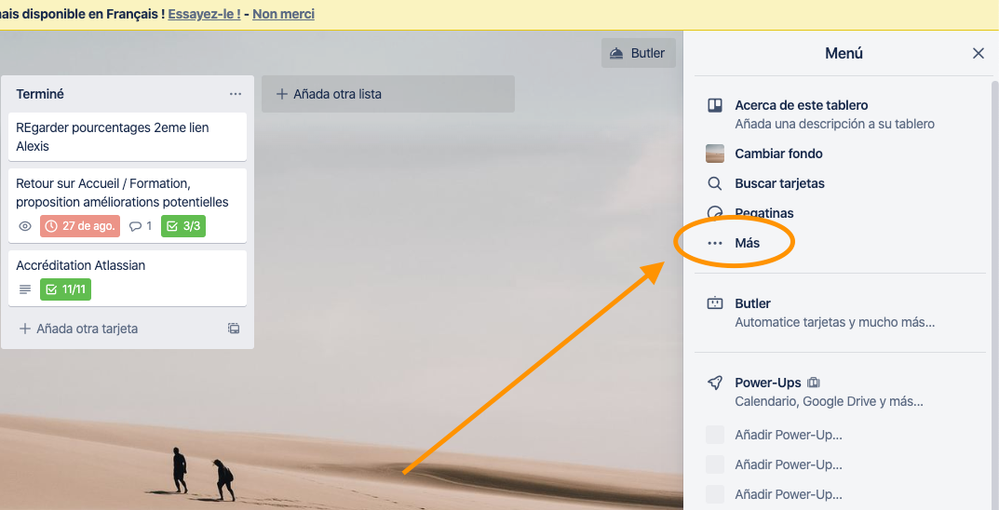Click the eye watch icon on Retour card

25,226
